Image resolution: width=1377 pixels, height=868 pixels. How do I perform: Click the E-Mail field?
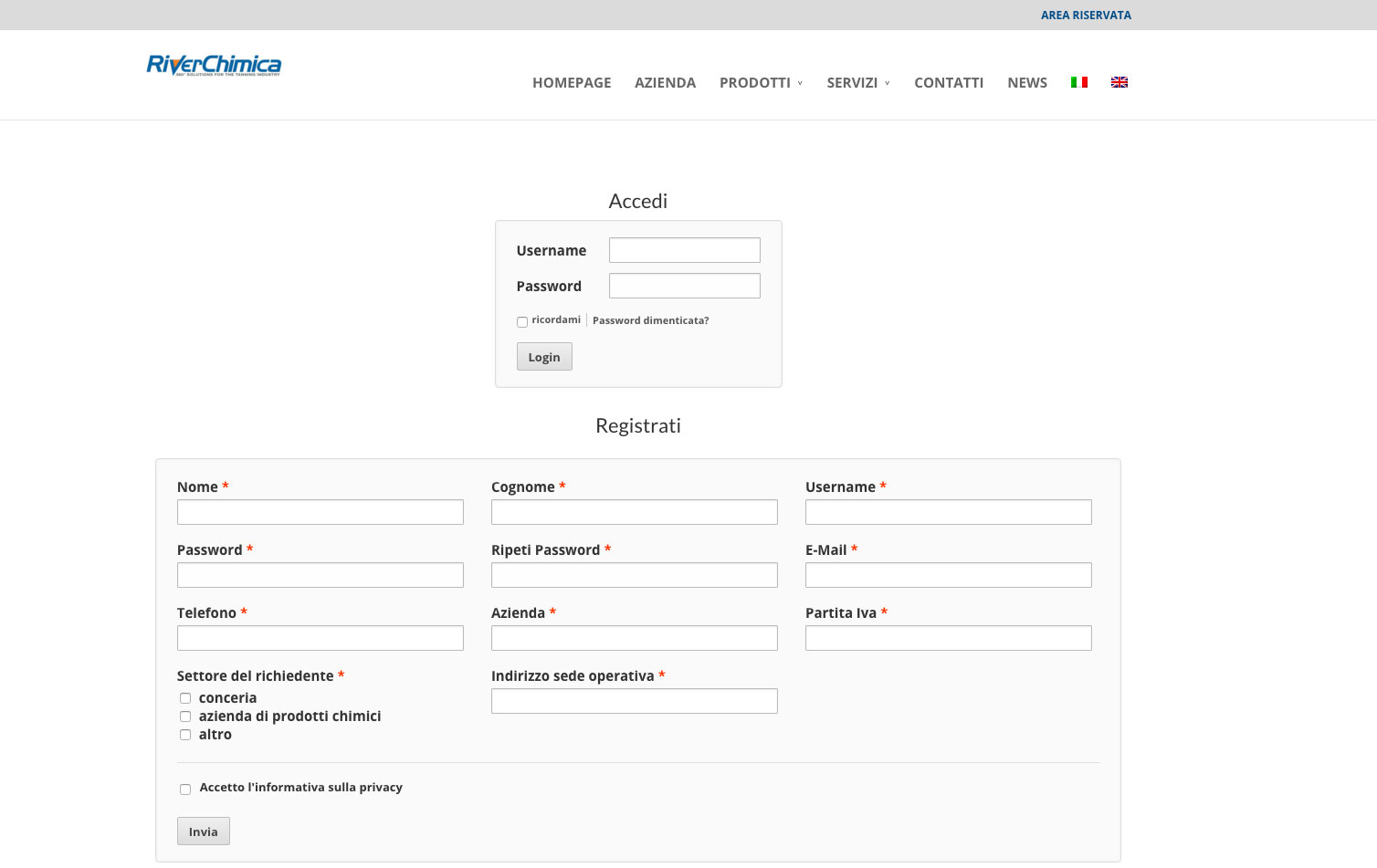click(949, 575)
